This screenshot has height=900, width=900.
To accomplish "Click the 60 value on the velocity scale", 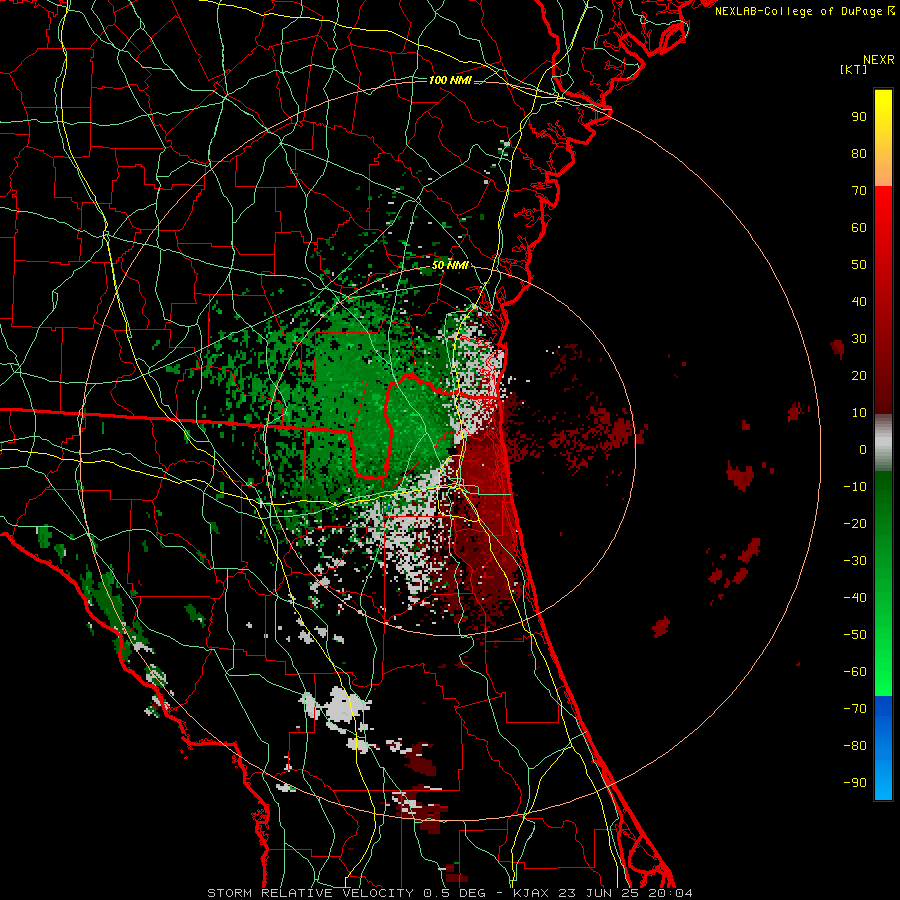I will 859,227.
